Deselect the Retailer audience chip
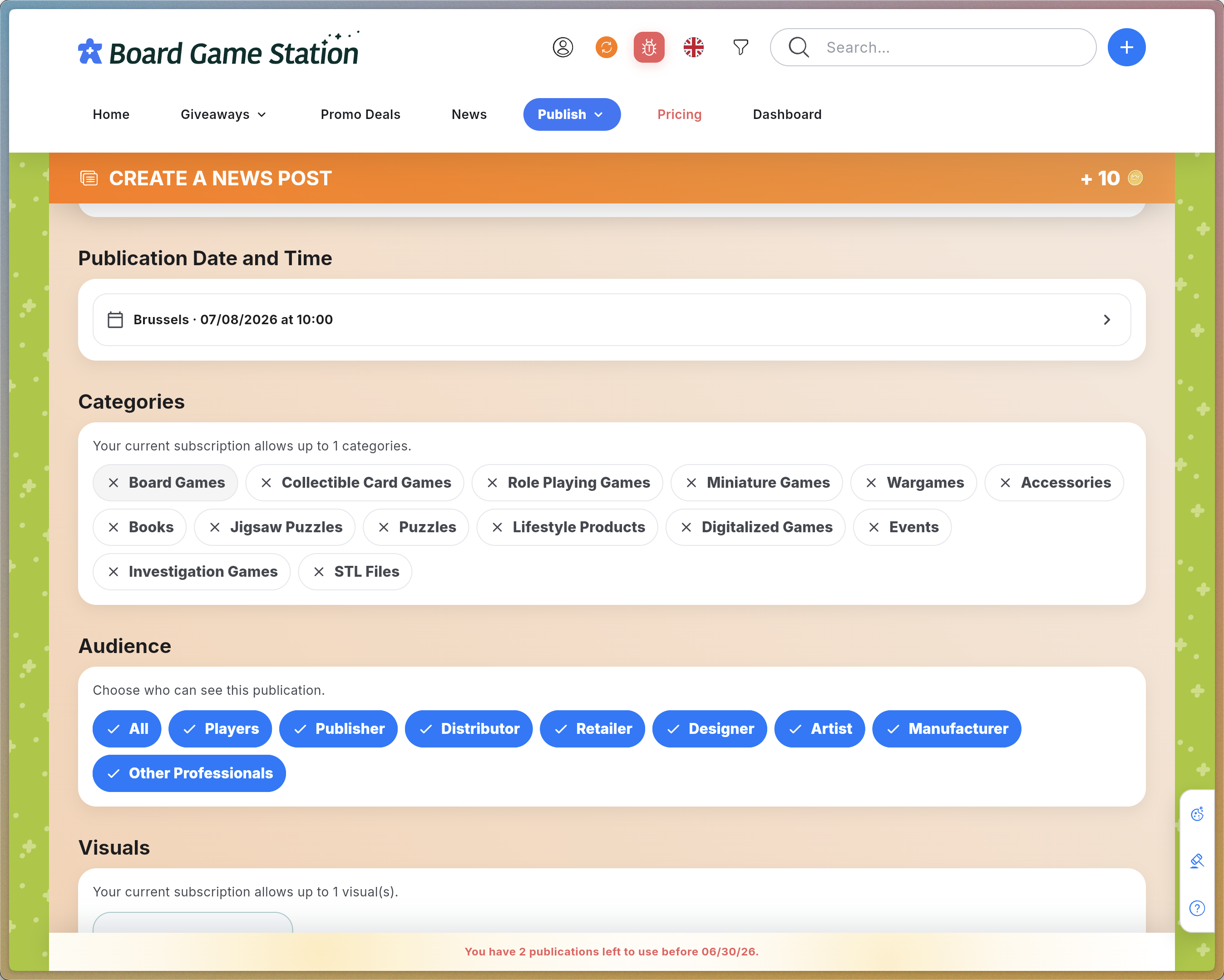This screenshot has width=1224, height=980. click(x=592, y=729)
